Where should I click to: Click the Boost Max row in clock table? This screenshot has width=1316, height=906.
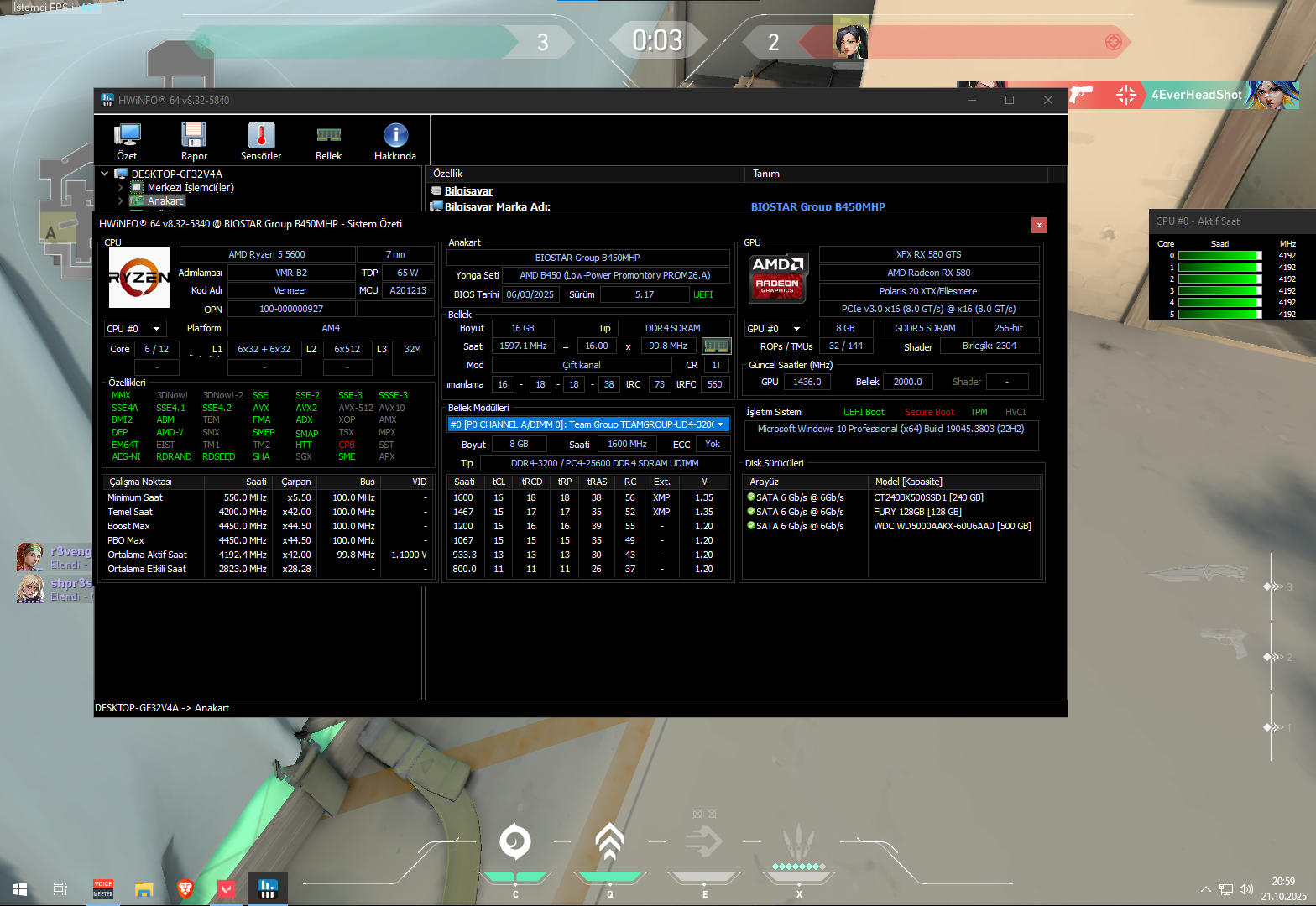(267, 526)
